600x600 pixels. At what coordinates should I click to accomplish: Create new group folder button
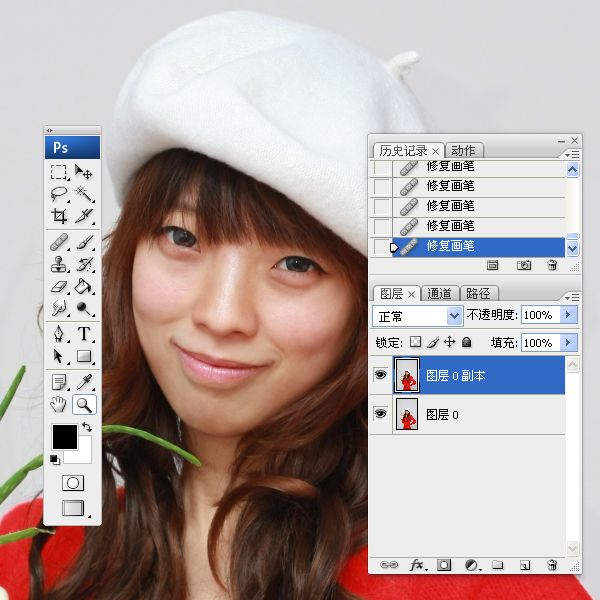click(497, 565)
